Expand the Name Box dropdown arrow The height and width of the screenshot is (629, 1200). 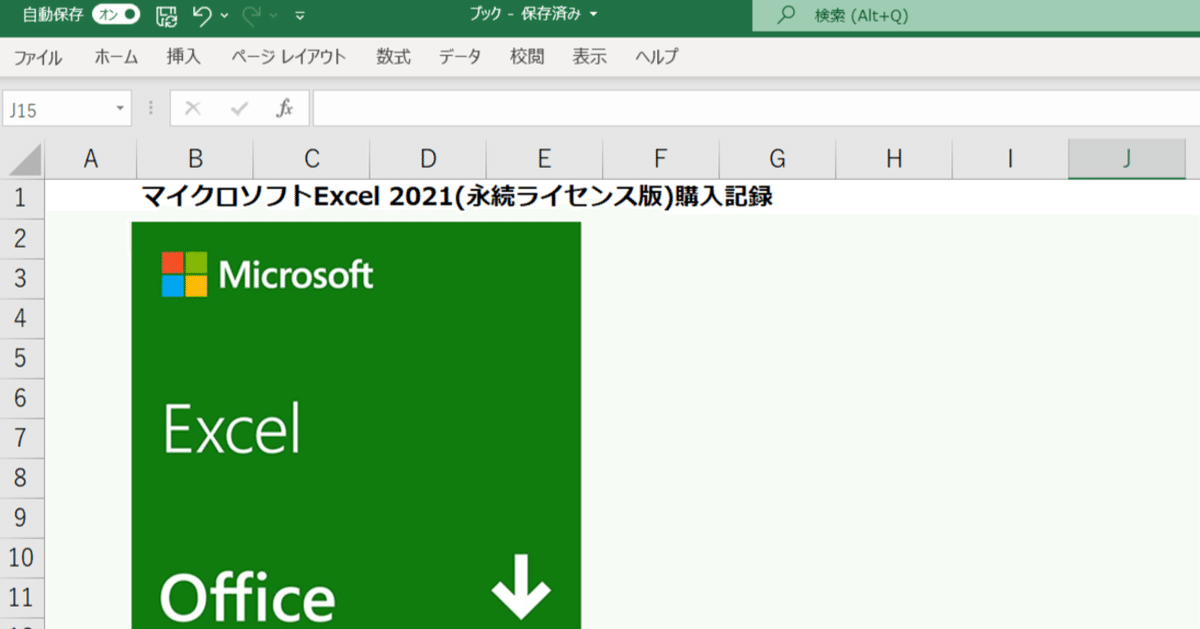[x=120, y=109]
